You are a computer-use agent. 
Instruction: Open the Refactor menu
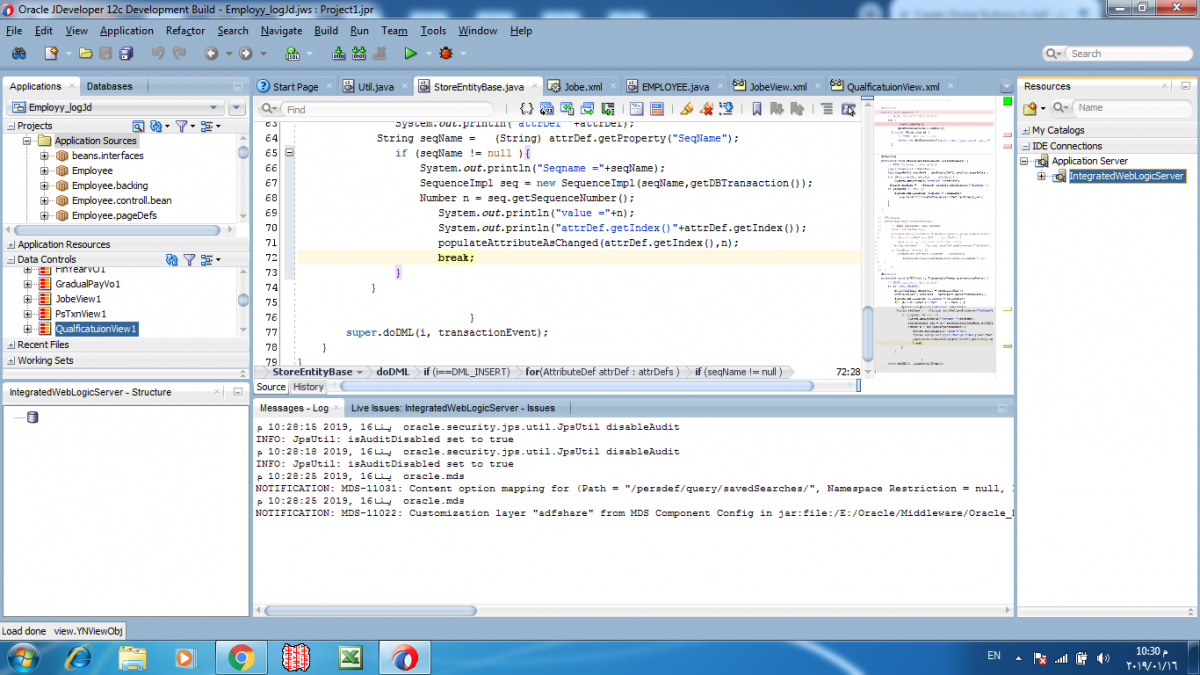pyautogui.click(x=185, y=31)
